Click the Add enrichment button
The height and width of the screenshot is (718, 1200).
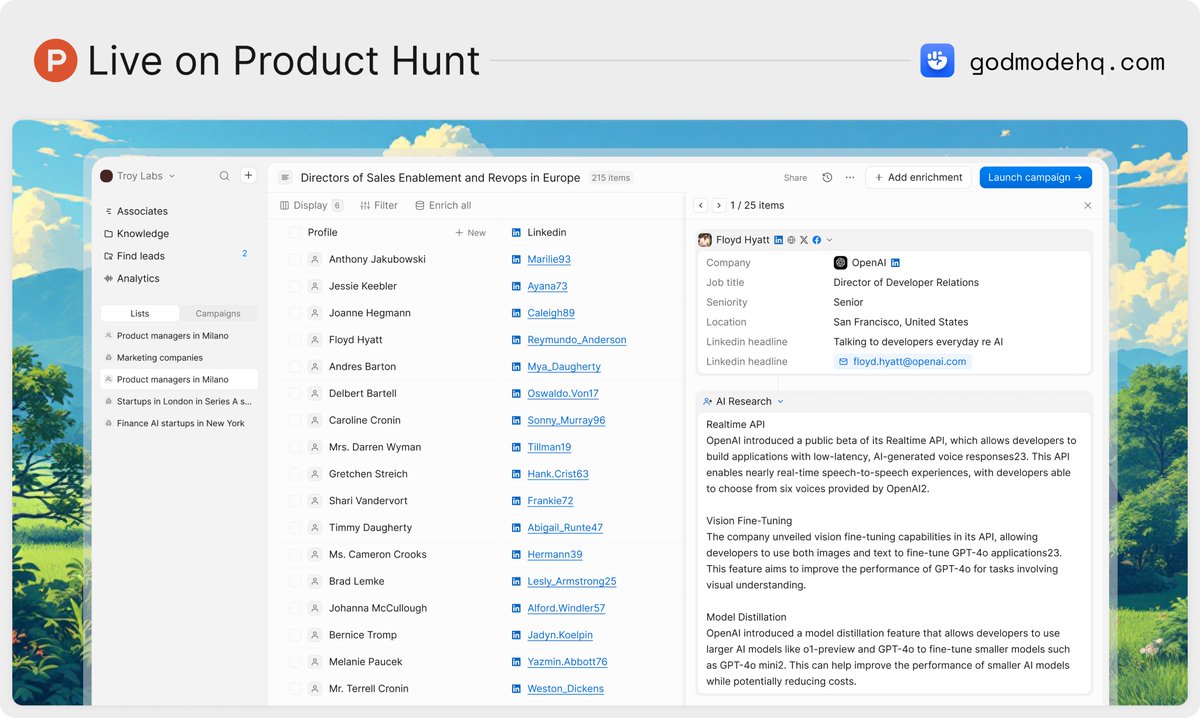[918, 177]
